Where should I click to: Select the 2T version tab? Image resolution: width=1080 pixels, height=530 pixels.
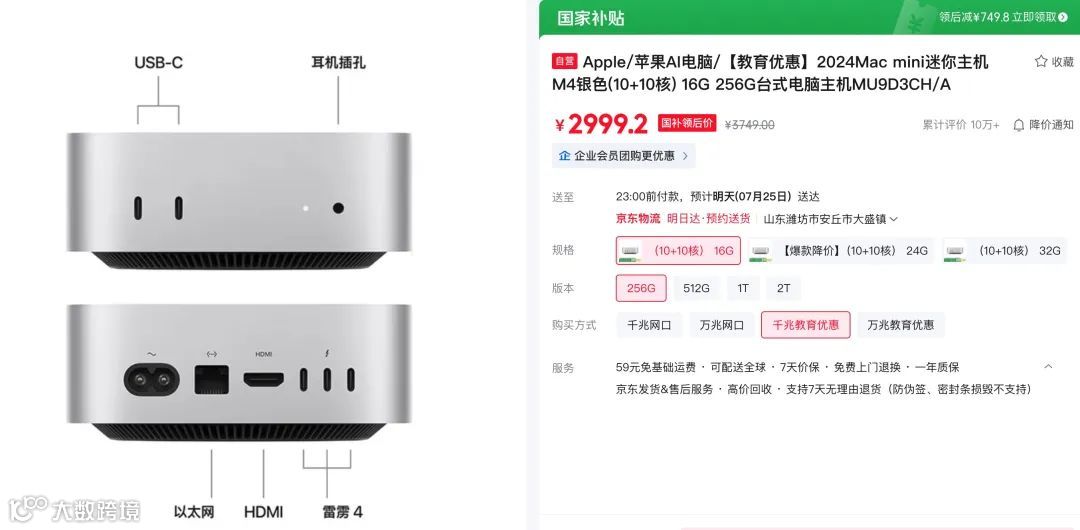(784, 288)
